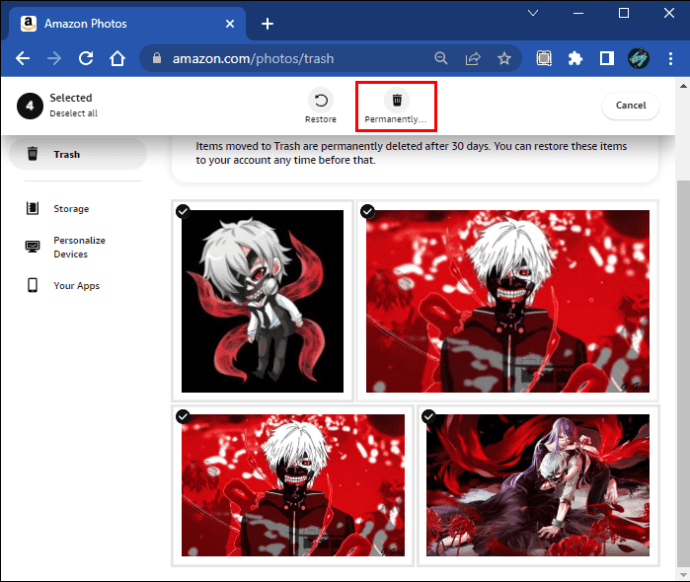
Task: Open a new browser tab
Action: pos(267,23)
